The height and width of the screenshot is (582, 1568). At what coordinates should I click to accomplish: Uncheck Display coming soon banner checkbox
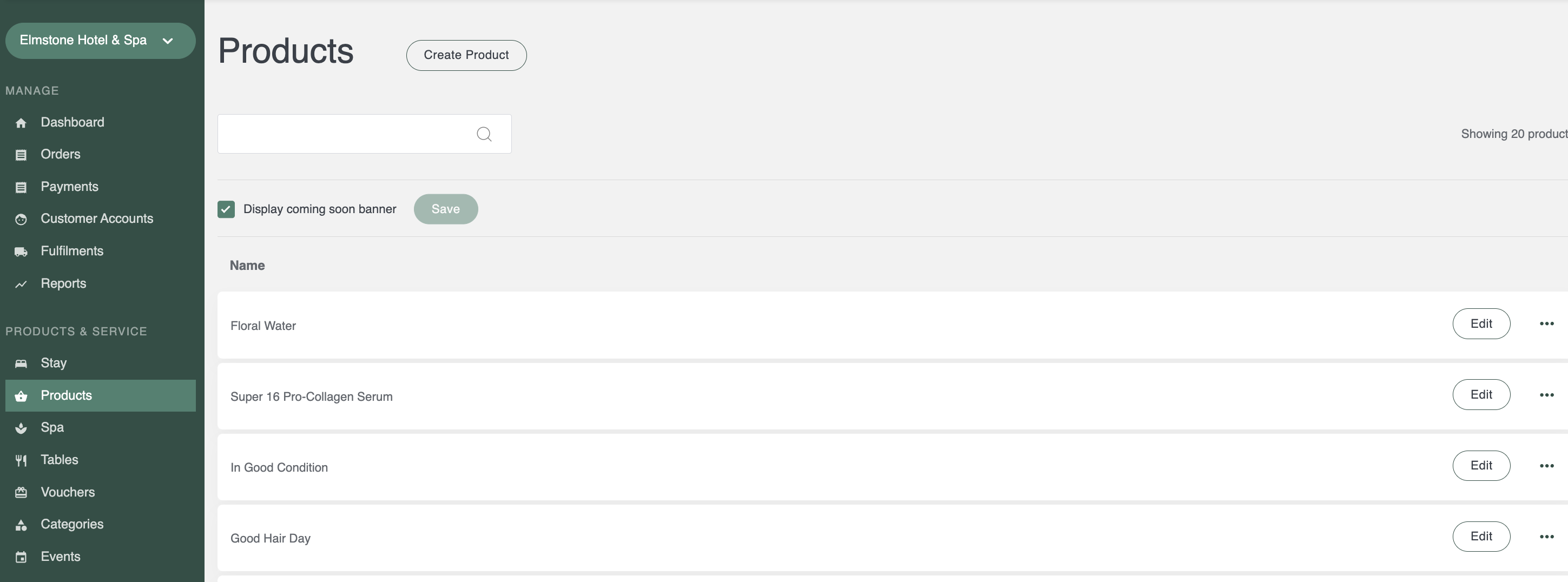[x=226, y=209]
